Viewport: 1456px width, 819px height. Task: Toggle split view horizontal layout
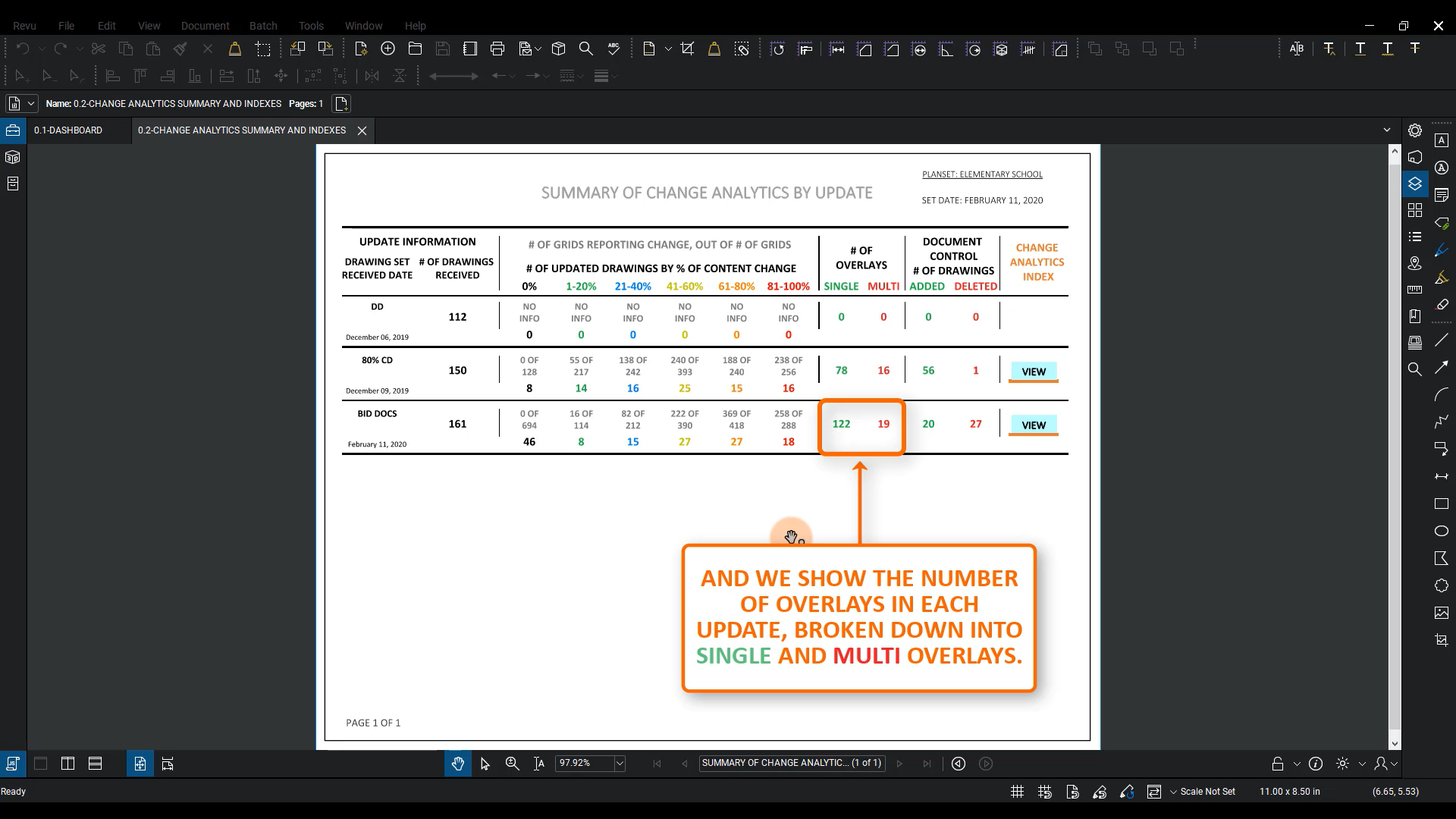click(95, 764)
